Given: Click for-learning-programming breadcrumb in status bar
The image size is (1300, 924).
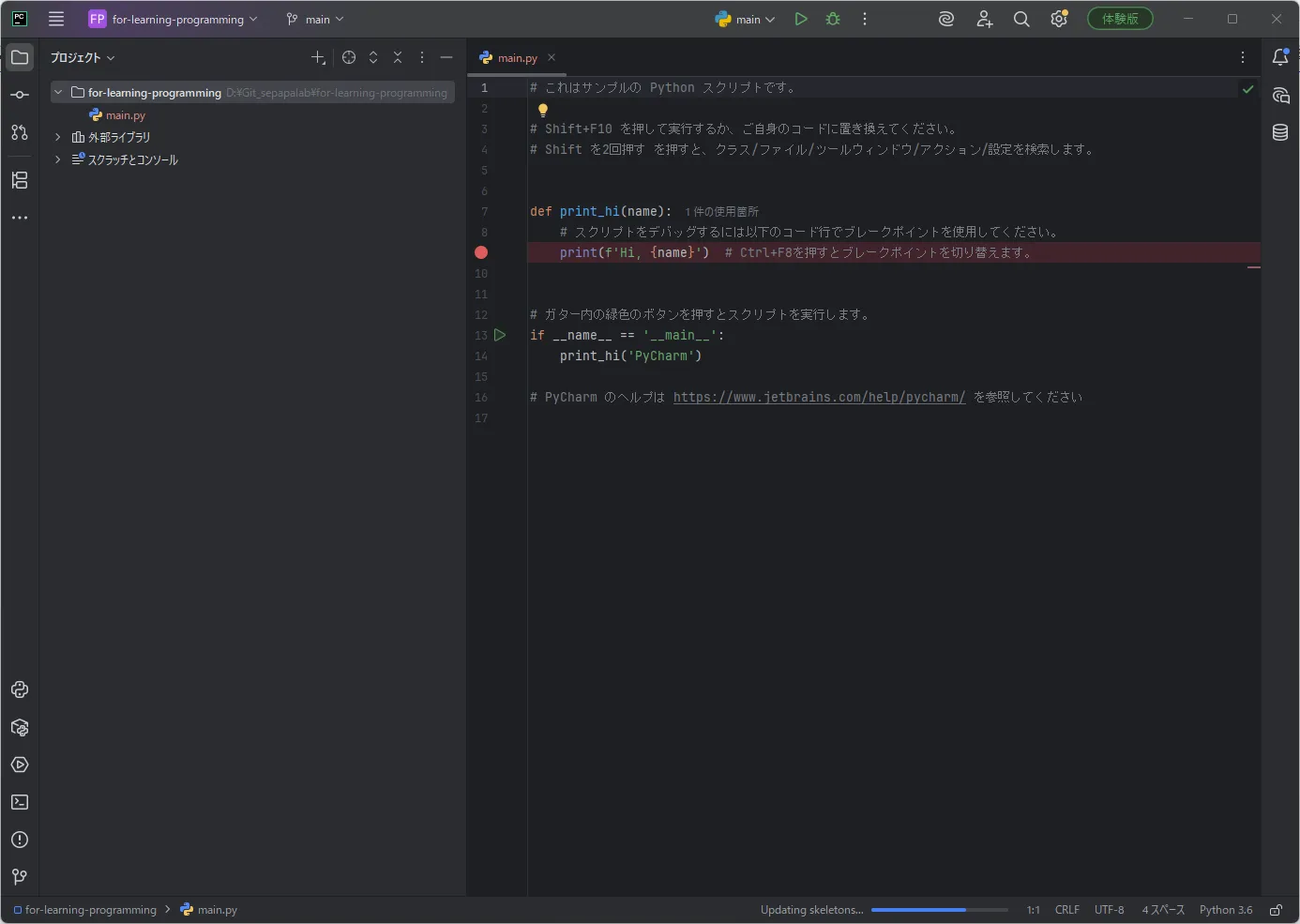Looking at the screenshot, I should pyautogui.click(x=84, y=910).
